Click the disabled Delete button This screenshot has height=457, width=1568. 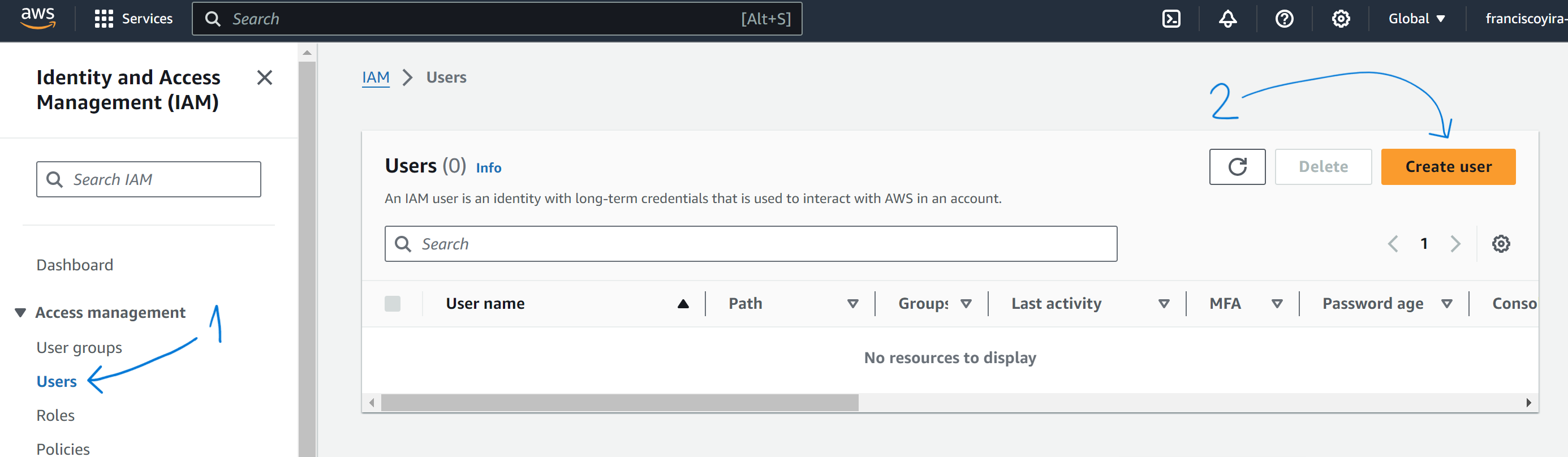tap(1323, 167)
